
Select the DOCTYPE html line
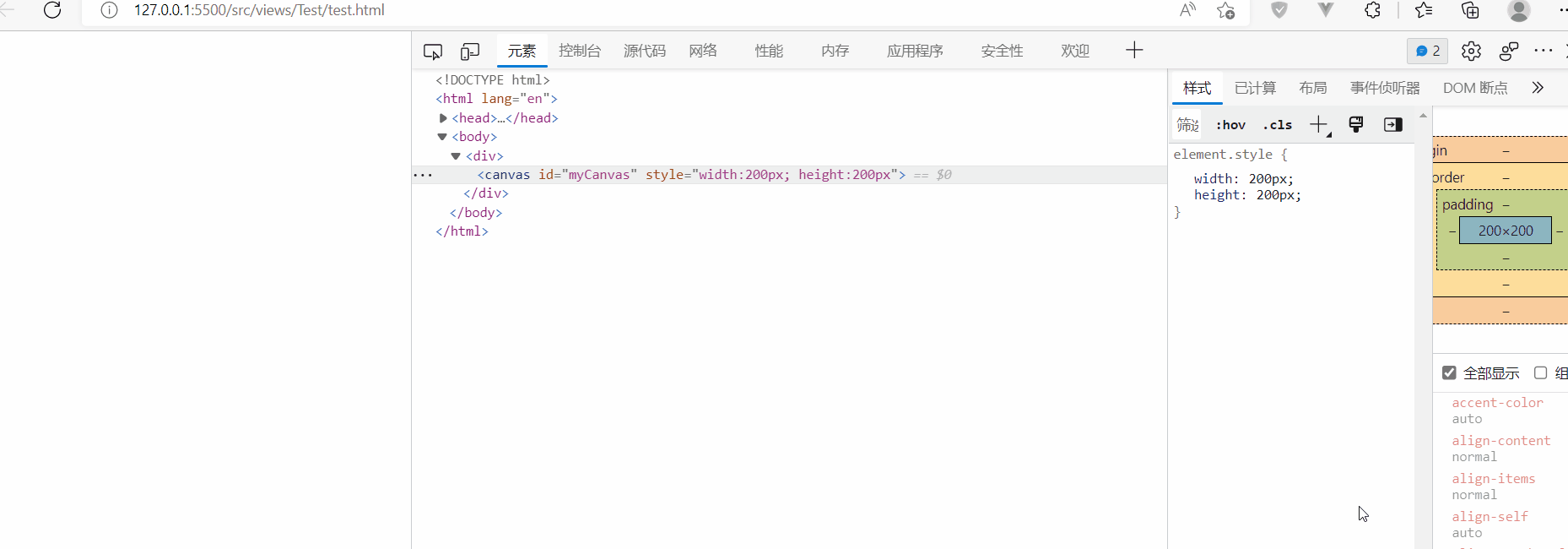(x=492, y=80)
